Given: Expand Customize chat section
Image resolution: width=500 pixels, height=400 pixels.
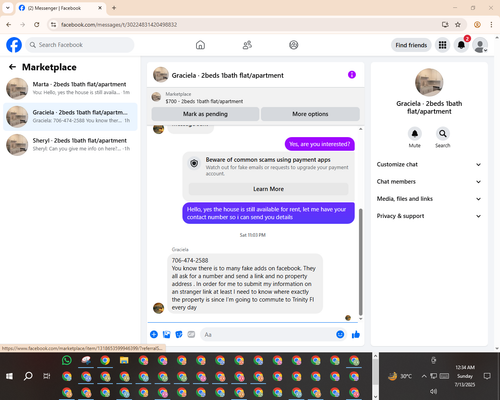Looking at the screenshot, I should tap(429, 164).
